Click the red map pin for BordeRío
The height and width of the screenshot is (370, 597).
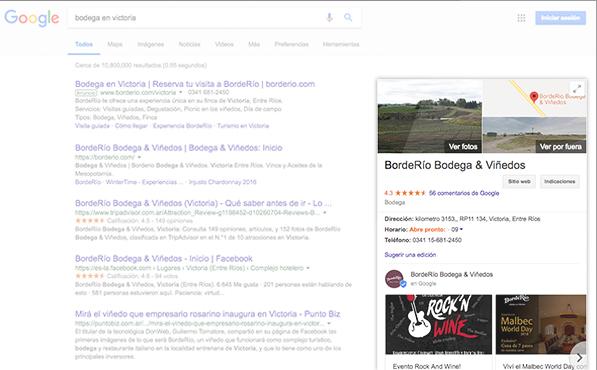(534, 97)
